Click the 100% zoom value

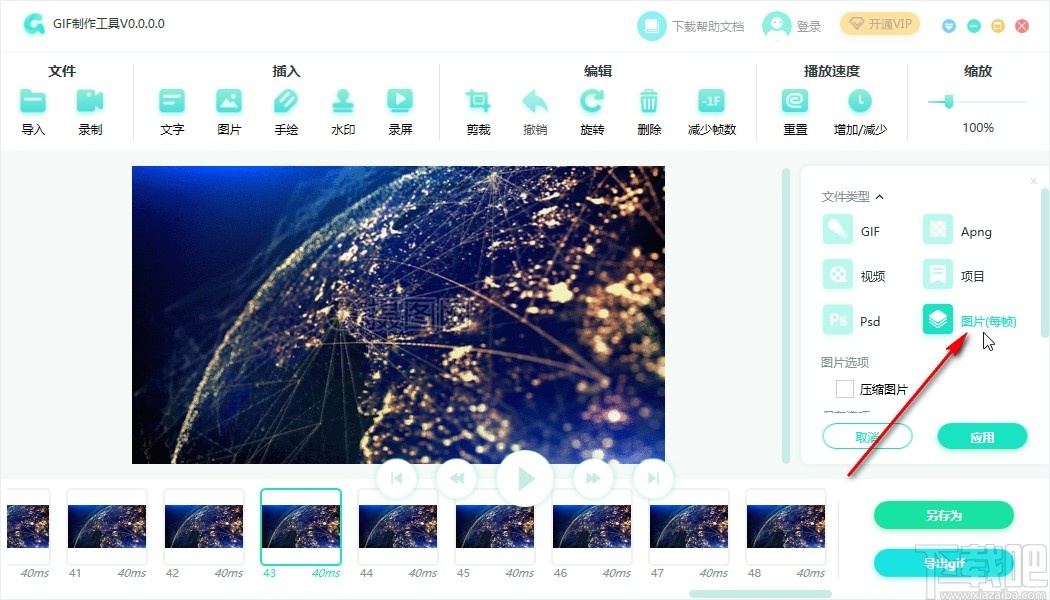tap(978, 127)
